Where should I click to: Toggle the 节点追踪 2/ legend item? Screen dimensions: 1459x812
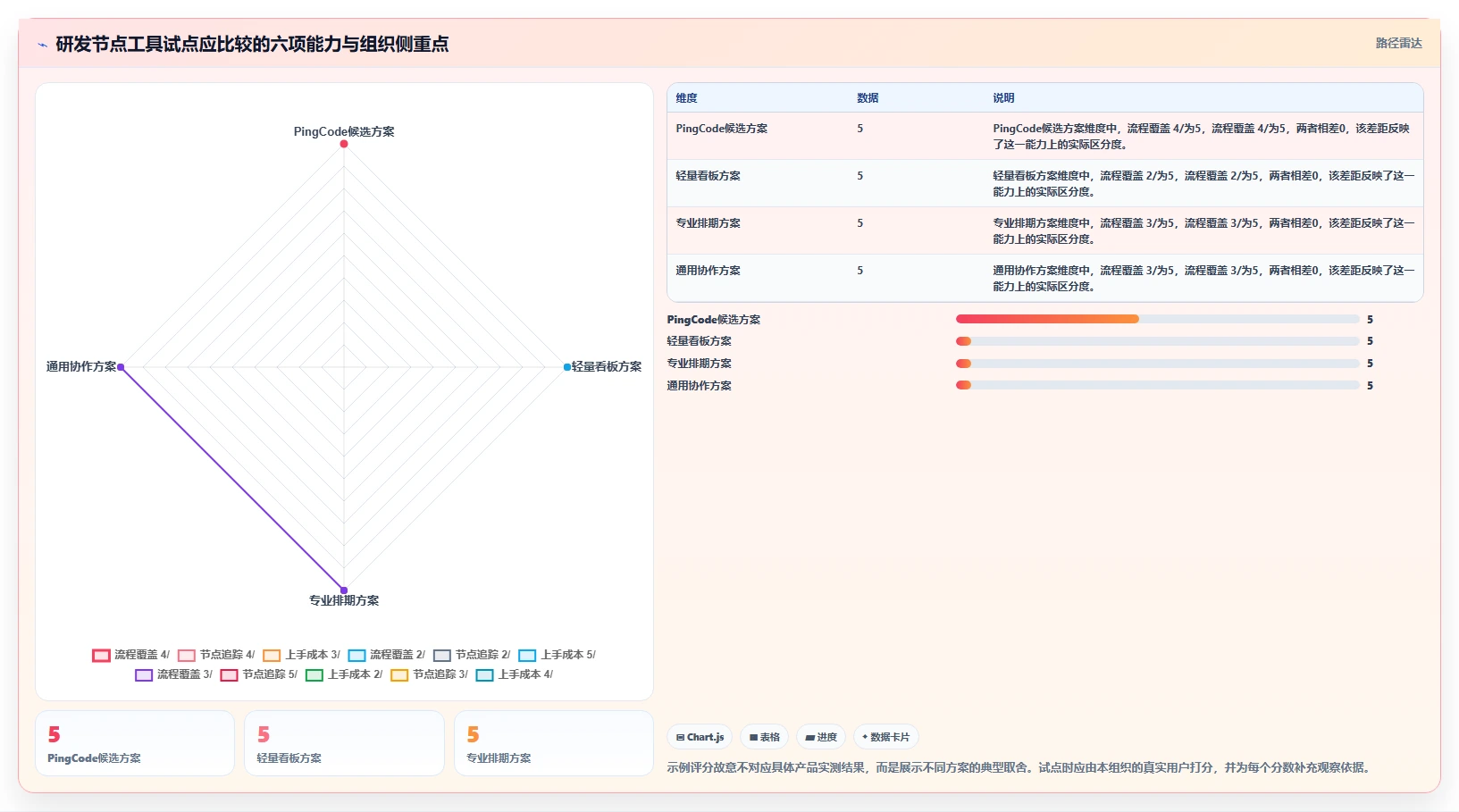pyautogui.click(x=472, y=655)
